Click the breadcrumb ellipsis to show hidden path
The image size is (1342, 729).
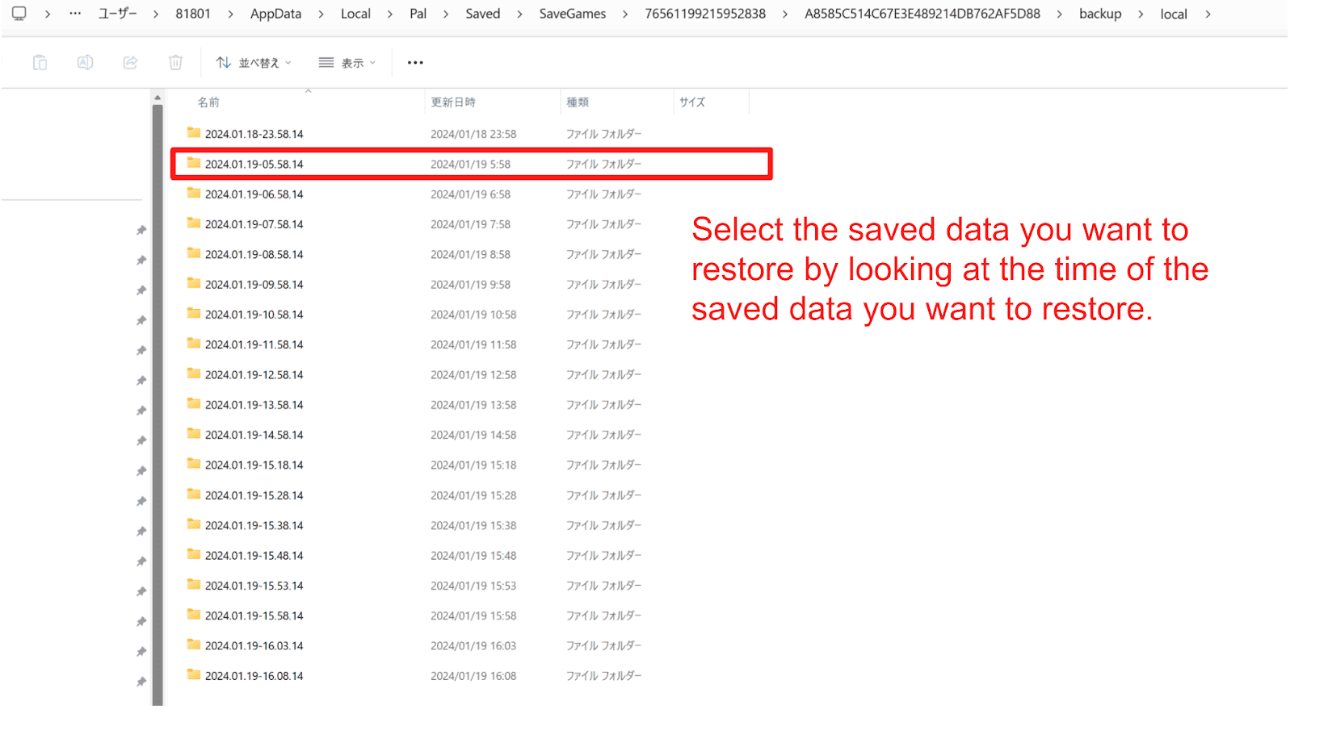[x=76, y=14]
